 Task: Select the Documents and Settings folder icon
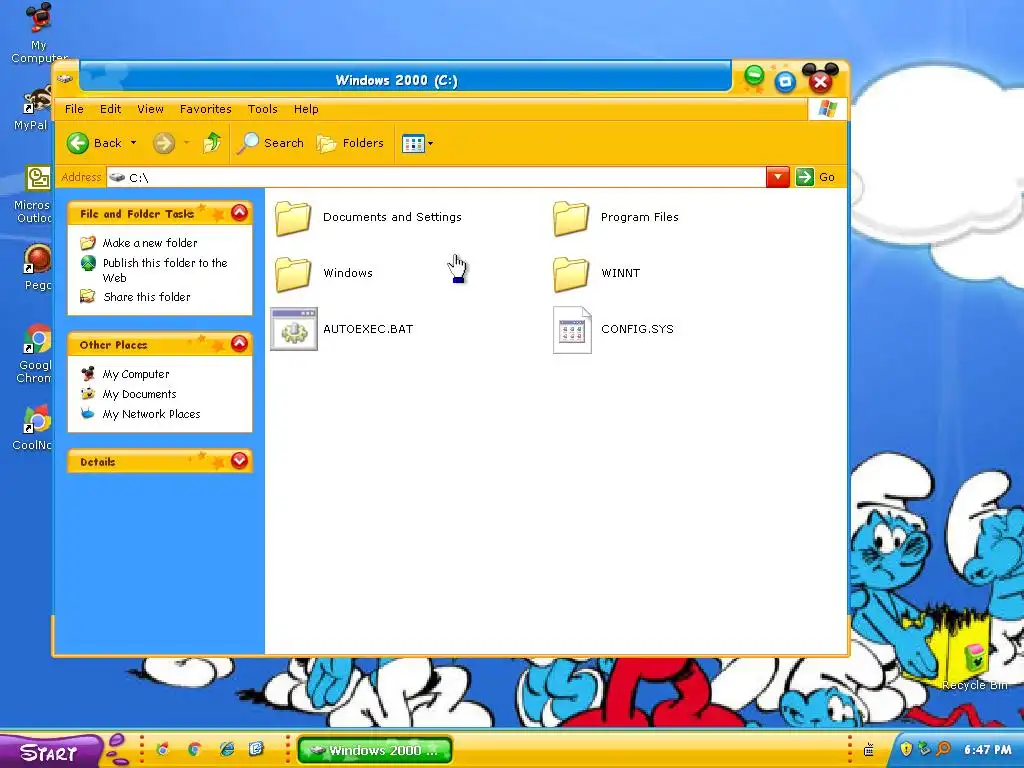click(293, 217)
